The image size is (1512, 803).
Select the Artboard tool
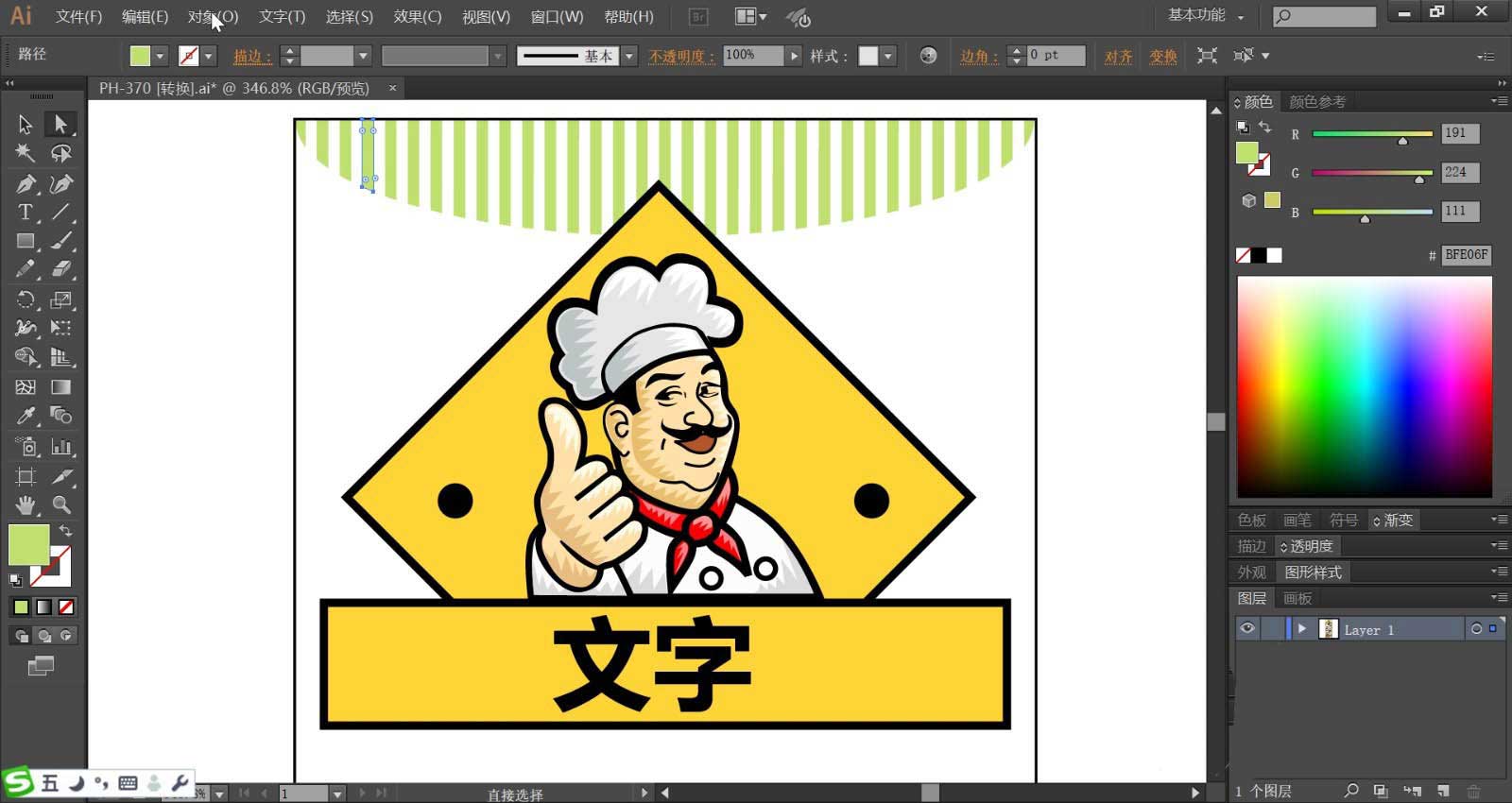tap(26, 476)
